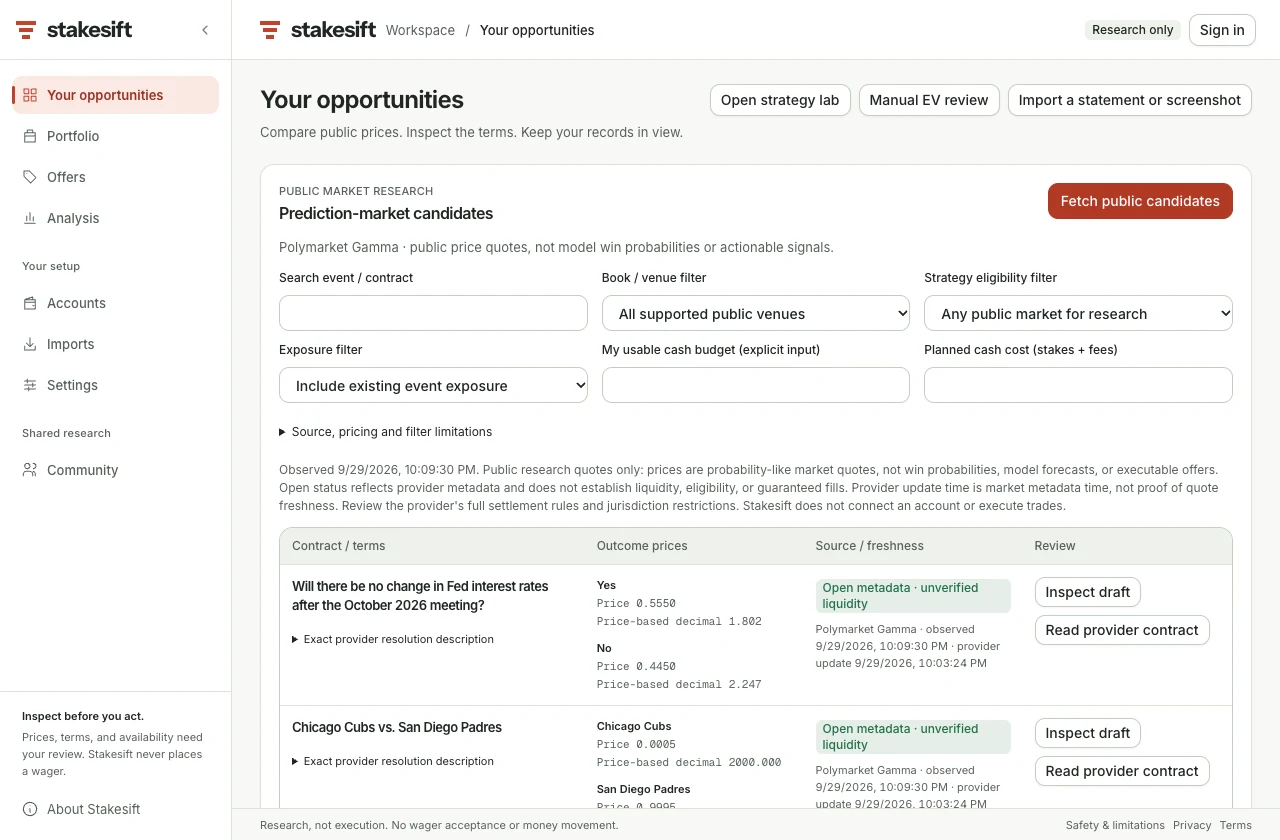Click the Outcome prices column header
The height and width of the screenshot is (840, 1280).
click(x=642, y=546)
